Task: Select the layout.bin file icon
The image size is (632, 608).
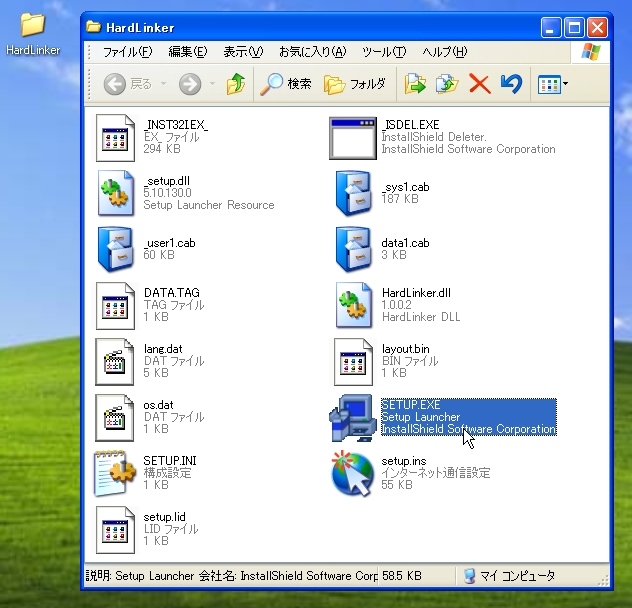Action: (x=353, y=362)
